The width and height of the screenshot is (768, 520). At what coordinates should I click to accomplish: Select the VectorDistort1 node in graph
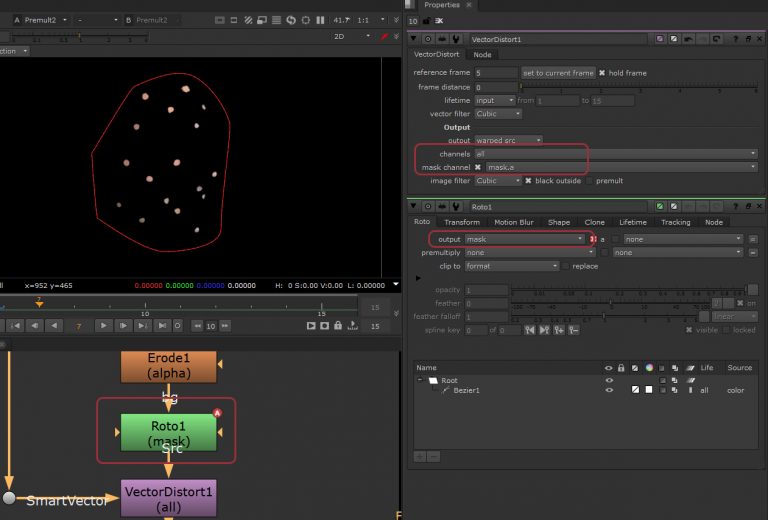click(x=168, y=498)
